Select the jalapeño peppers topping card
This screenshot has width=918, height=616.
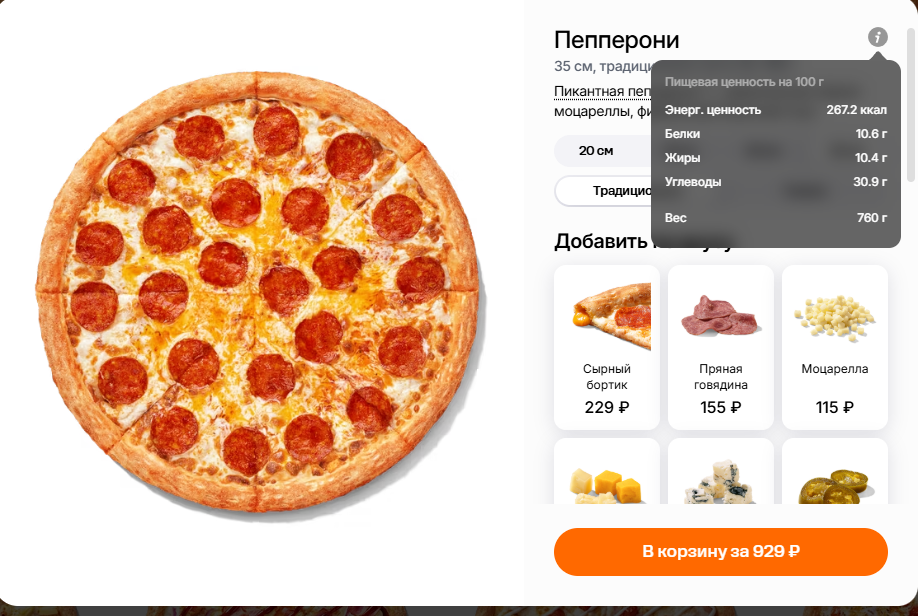coord(835,472)
